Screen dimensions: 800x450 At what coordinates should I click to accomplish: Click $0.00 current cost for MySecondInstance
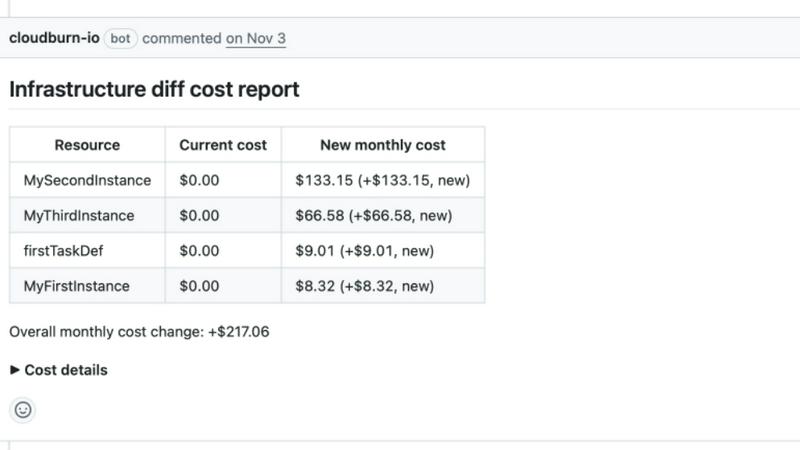click(x=223, y=180)
